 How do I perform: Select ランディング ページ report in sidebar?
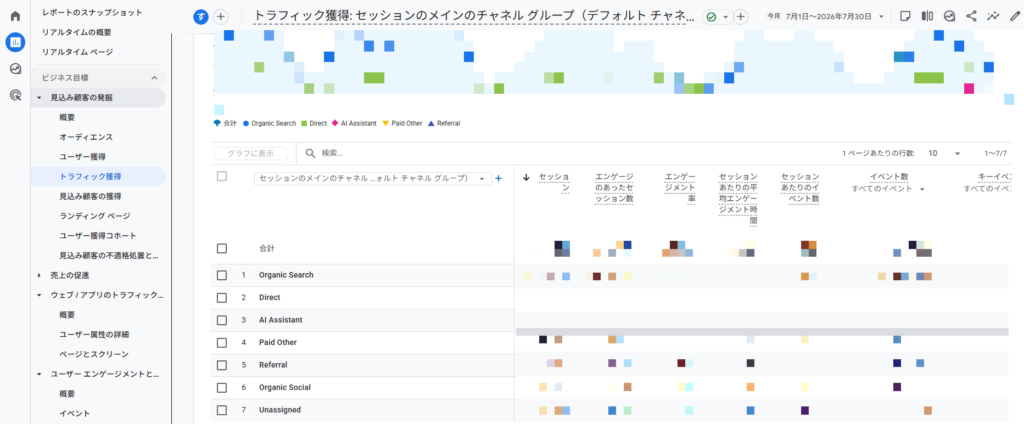(x=94, y=216)
